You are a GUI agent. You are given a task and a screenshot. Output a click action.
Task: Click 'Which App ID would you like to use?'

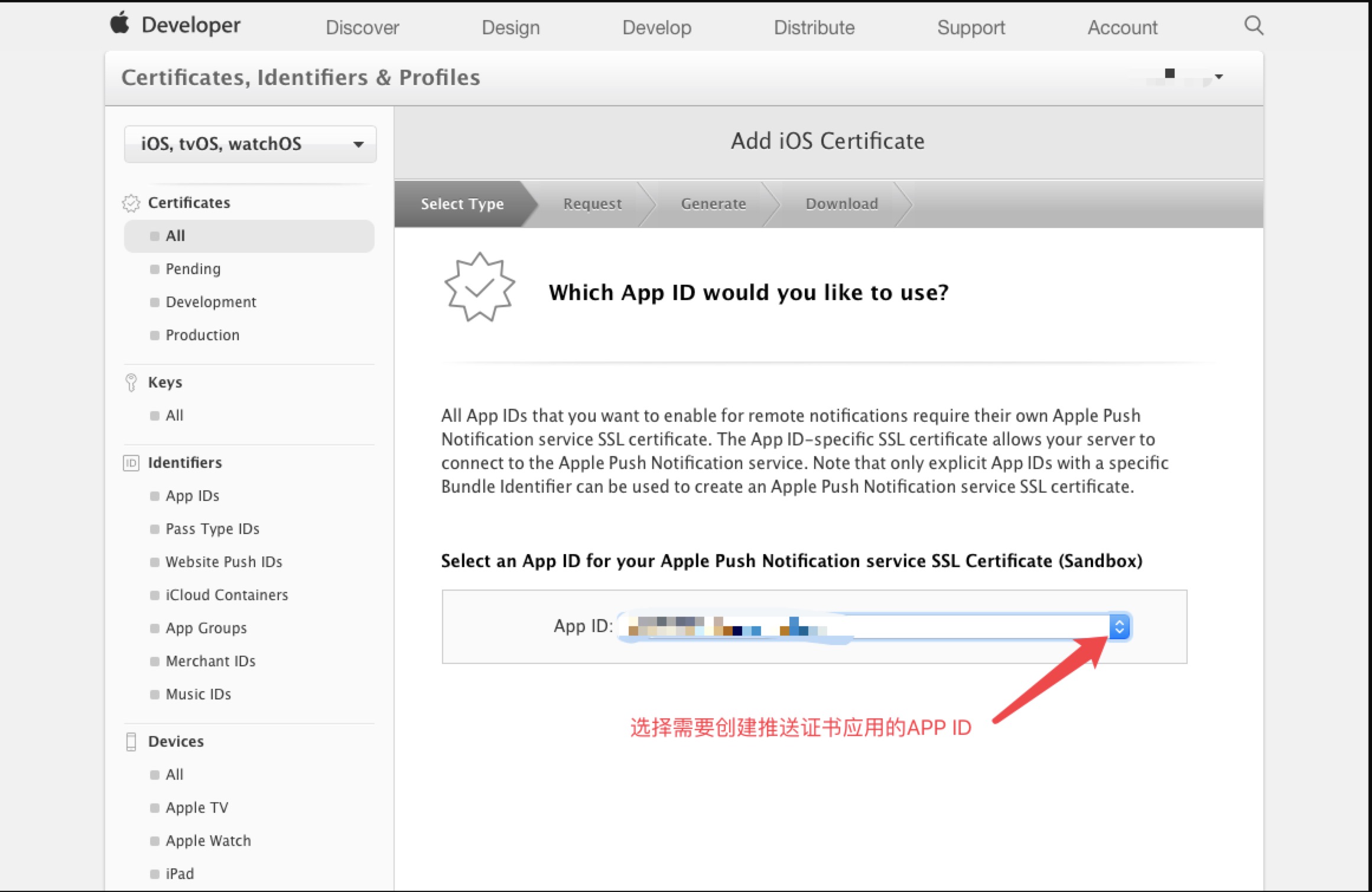click(749, 293)
